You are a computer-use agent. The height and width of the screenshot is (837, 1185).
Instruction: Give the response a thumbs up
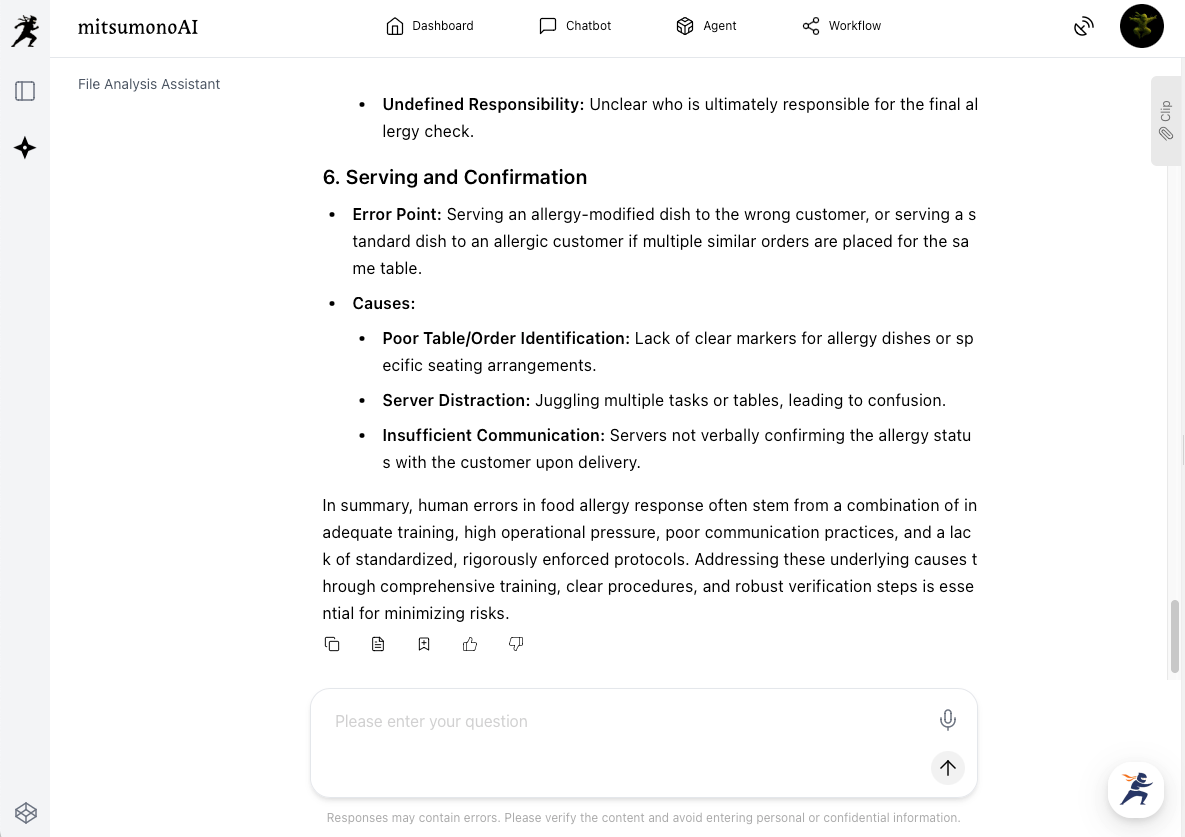coord(470,644)
